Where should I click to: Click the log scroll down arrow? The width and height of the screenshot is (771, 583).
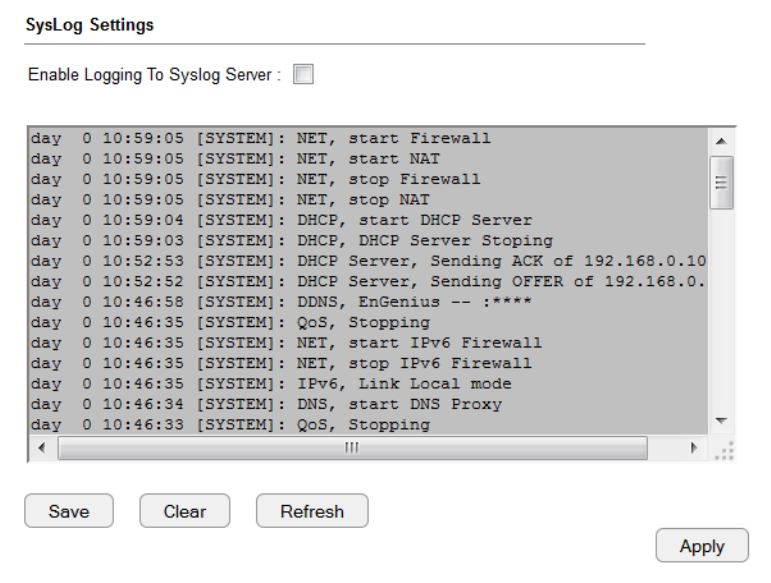click(x=721, y=421)
